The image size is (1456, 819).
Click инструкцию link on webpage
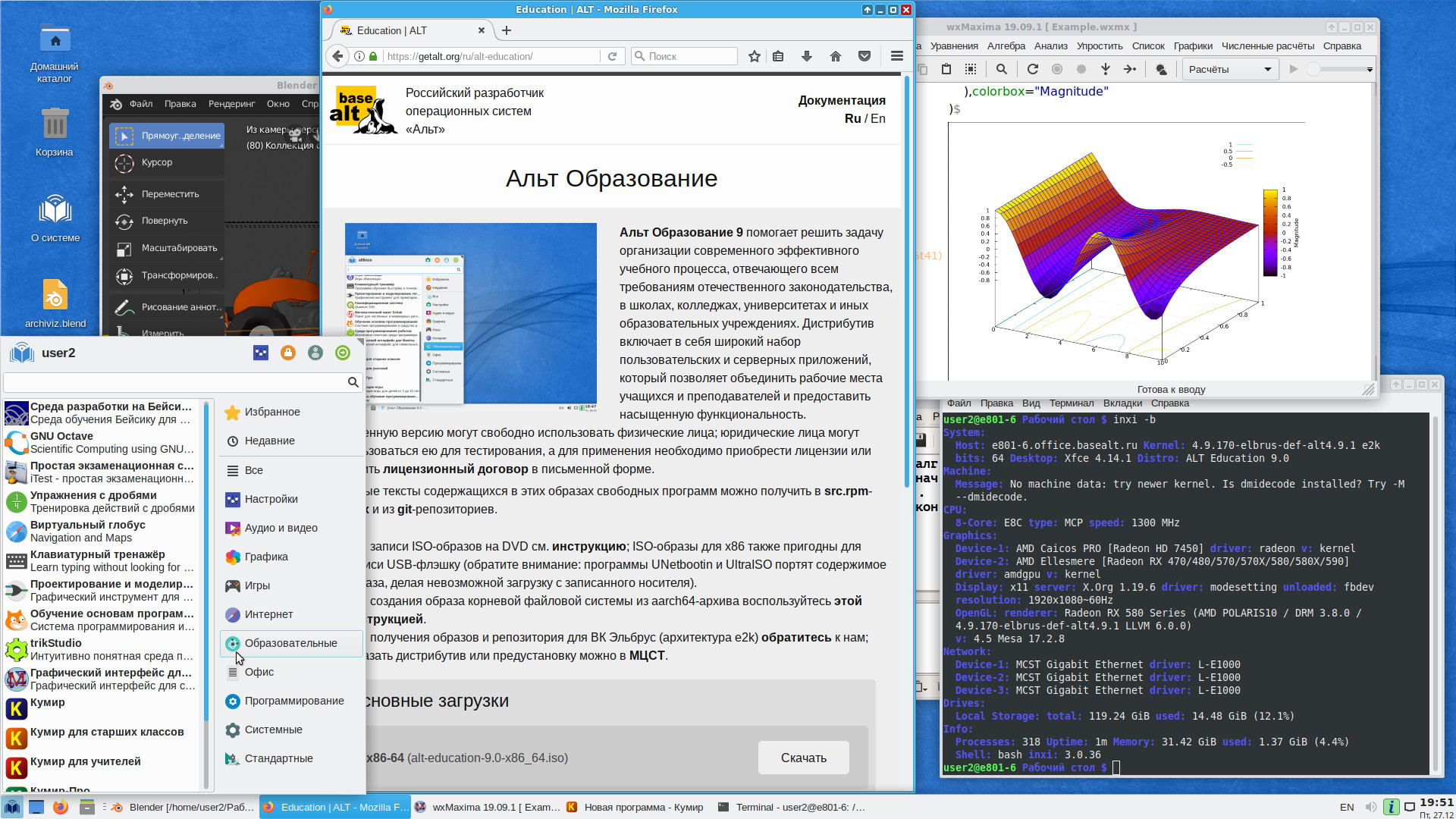[588, 546]
